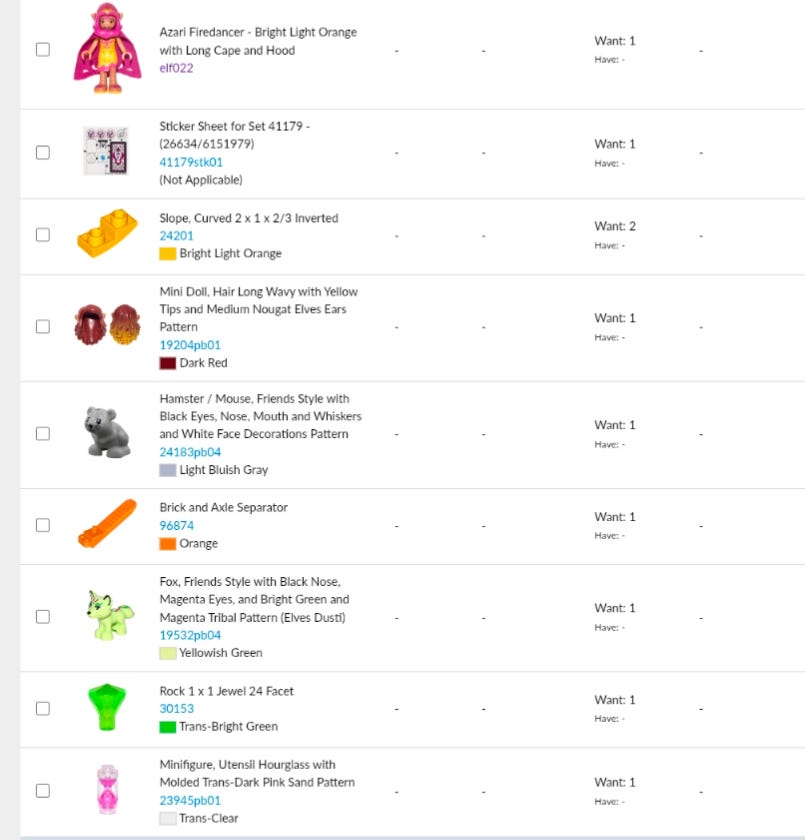
Task: Click the gray hamster part image
Action: click(x=106, y=432)
